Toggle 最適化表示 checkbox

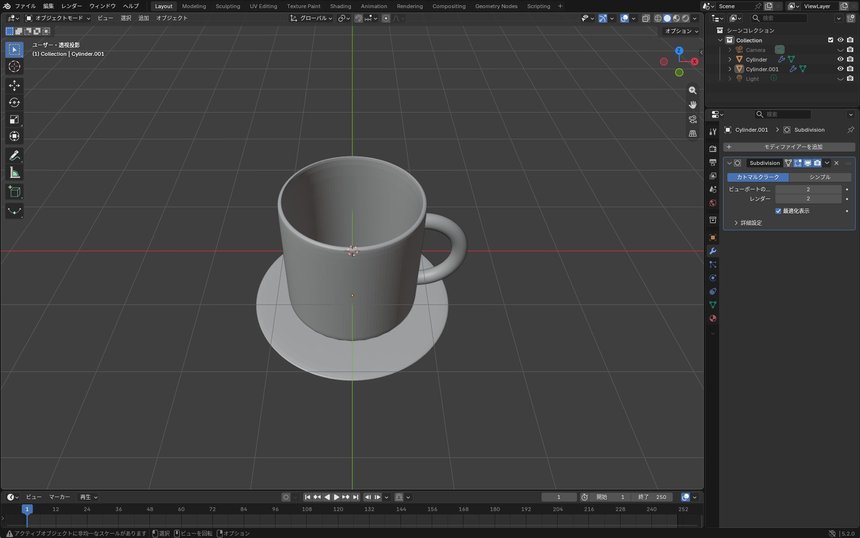(x=778, y=211)
